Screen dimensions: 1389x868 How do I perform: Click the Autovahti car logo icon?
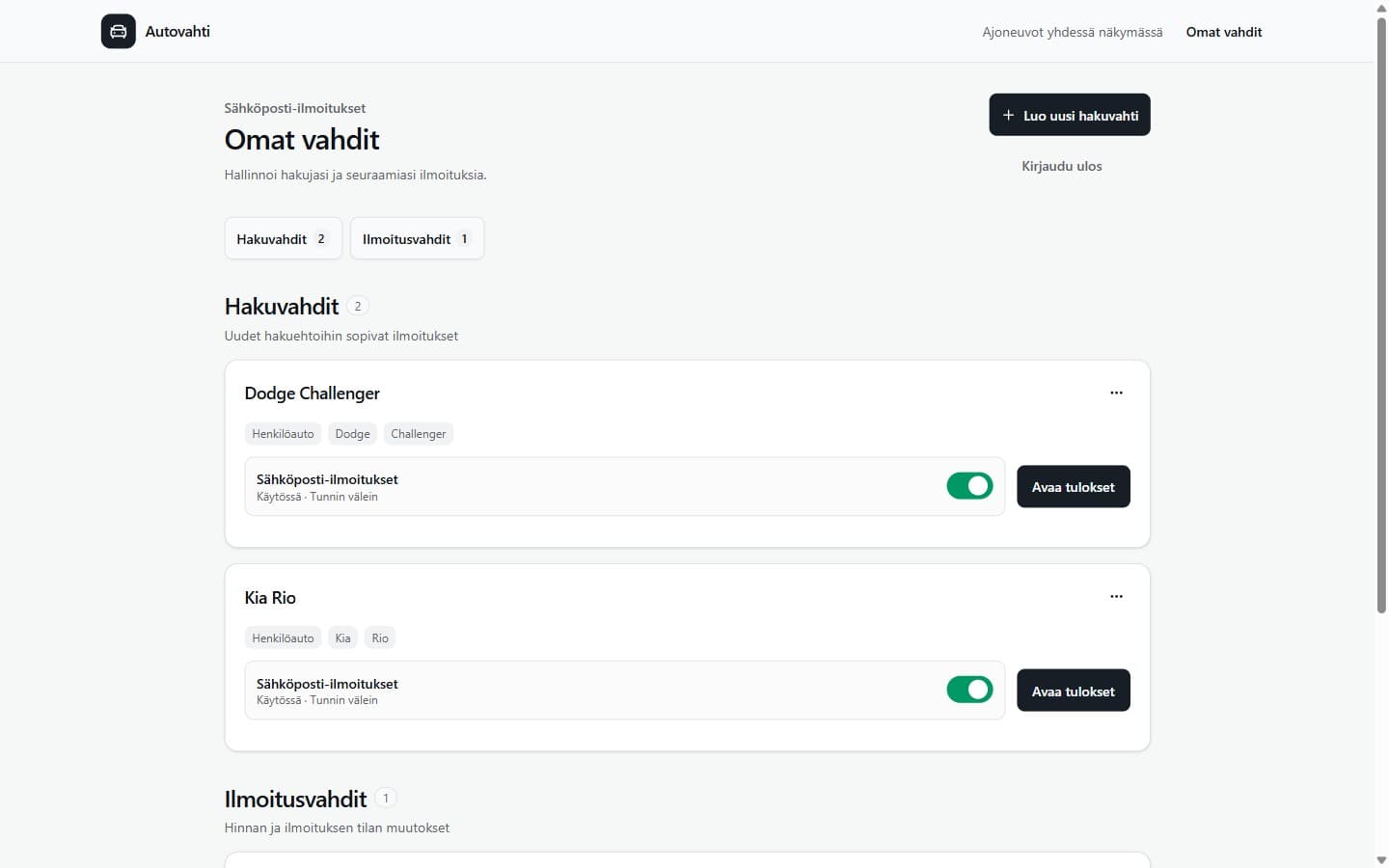tap(118, 31)
